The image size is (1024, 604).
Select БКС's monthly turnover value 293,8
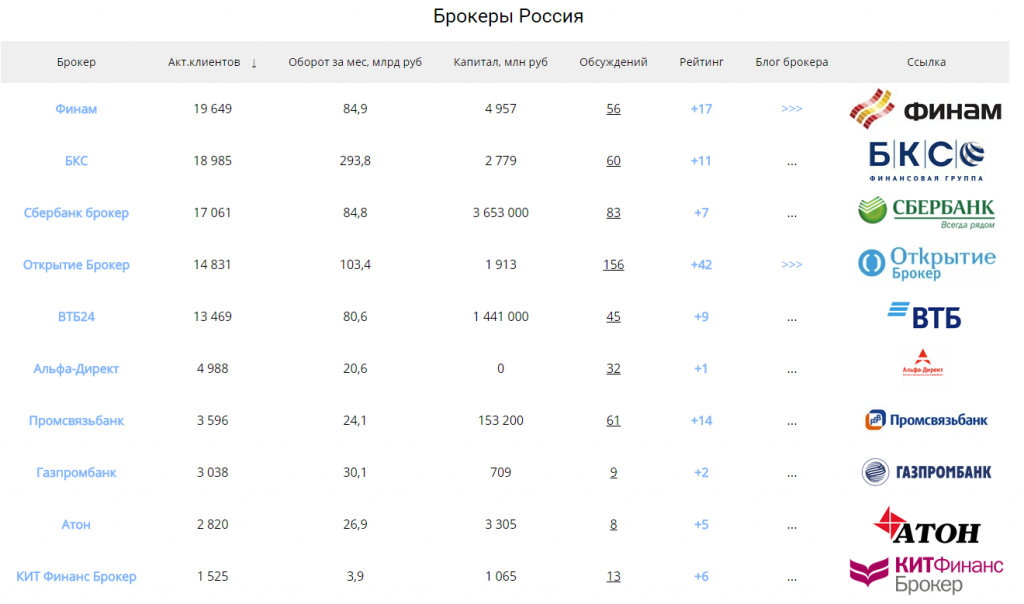click(x=355, y=161)
